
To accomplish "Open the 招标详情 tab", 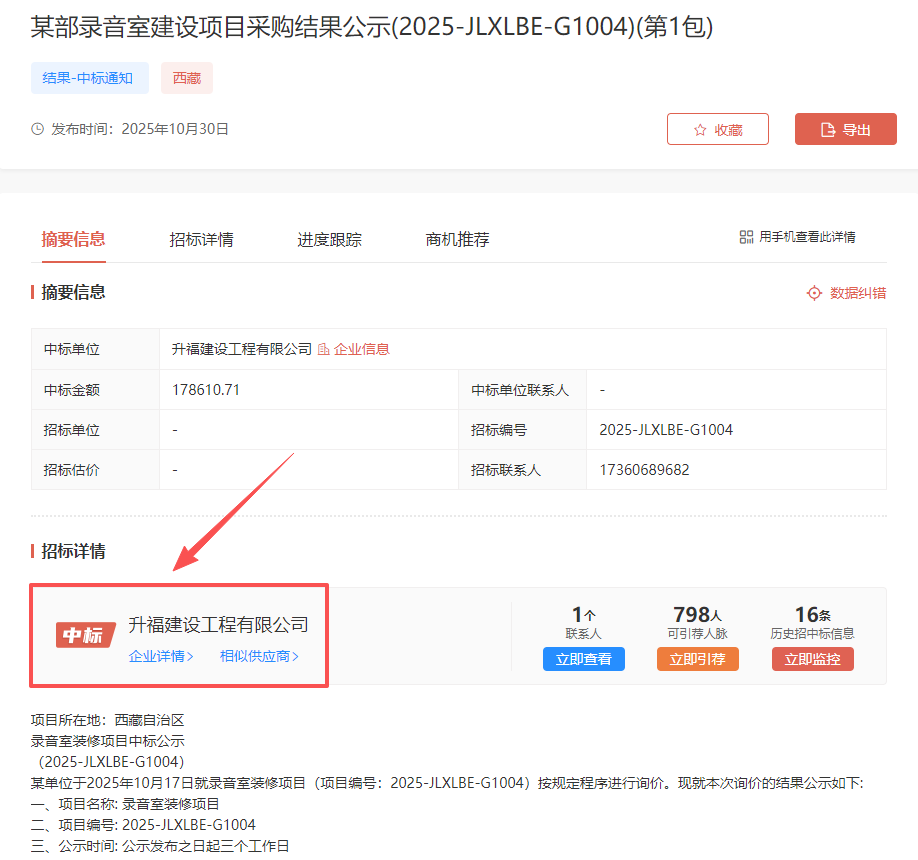I will click(201, 240).
